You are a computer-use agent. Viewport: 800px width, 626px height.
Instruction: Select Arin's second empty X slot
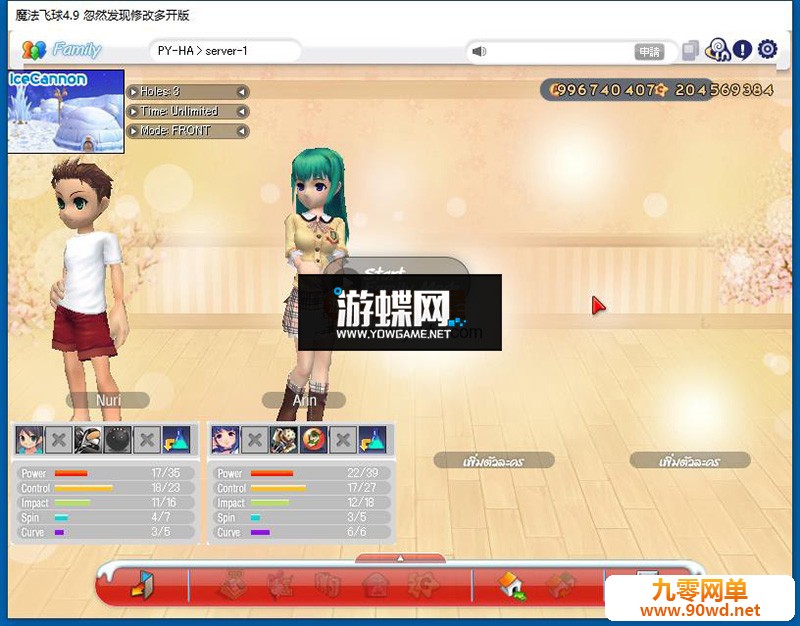point(343,440)
